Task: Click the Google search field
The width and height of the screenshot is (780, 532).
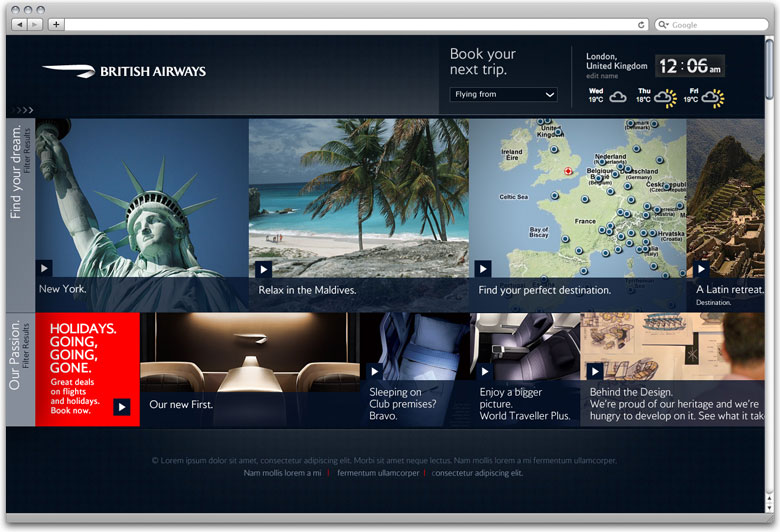Action: point(712,25)
